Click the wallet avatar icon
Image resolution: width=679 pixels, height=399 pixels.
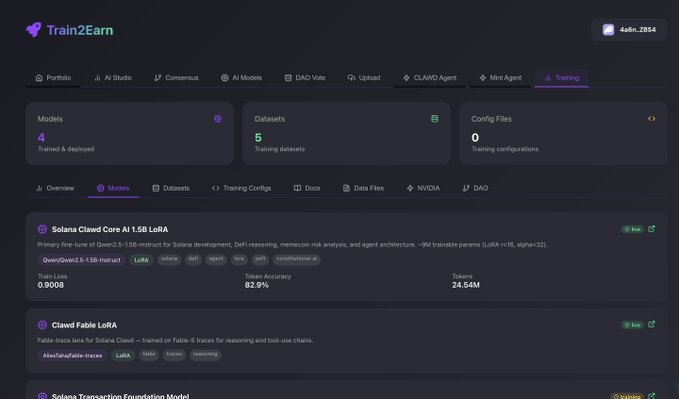[x=608, y=29]
